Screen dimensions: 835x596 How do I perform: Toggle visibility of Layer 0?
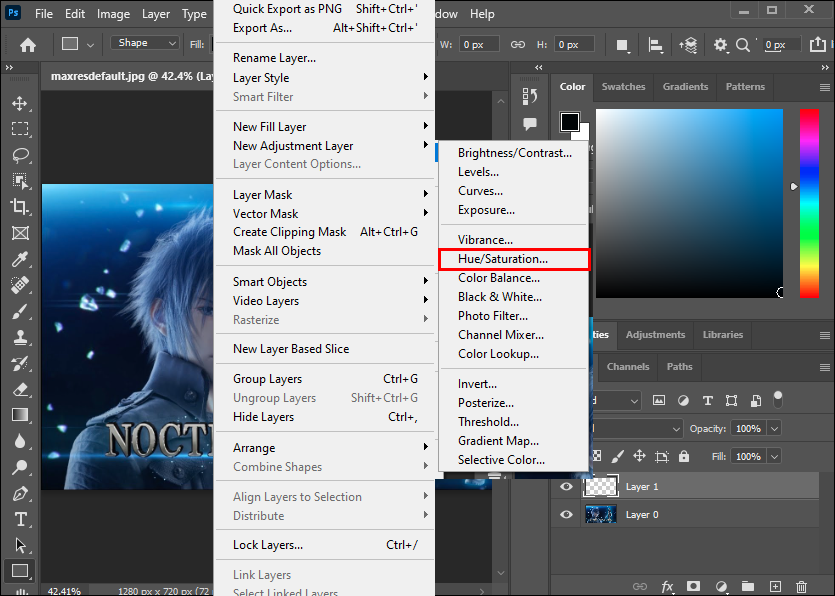(x=567, y=515)
